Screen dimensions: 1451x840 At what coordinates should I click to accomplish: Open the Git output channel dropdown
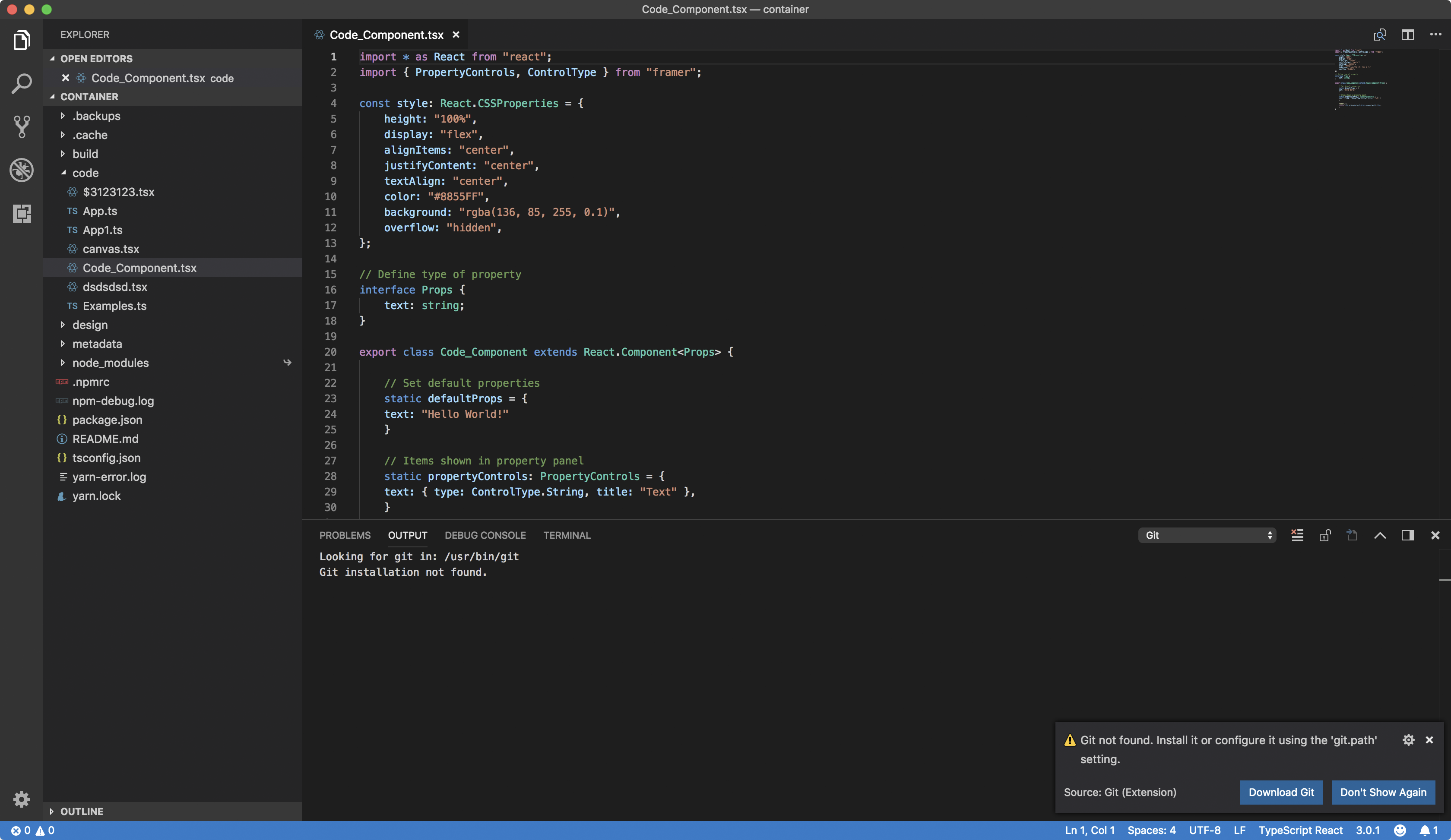1207,535
